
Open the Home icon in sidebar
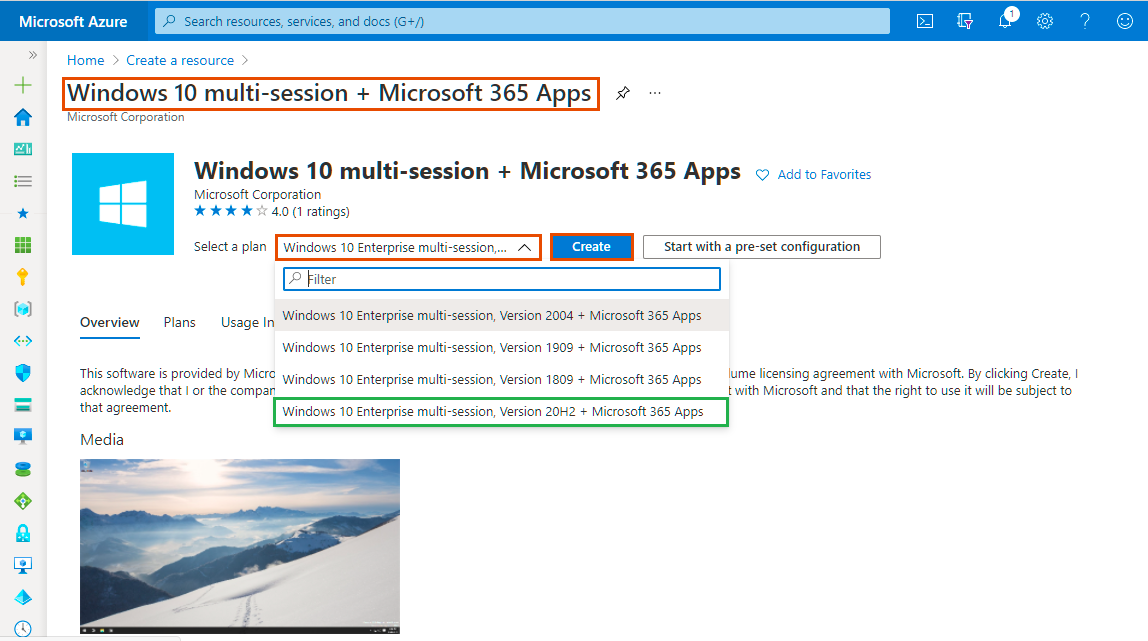(x=23, y=117)
